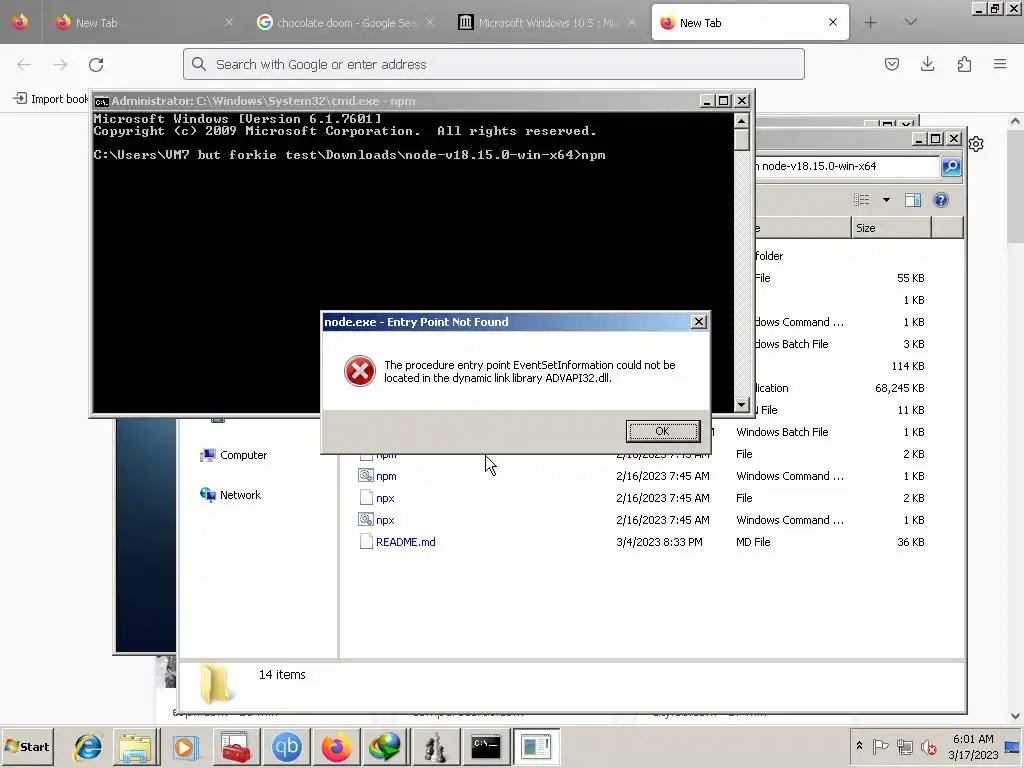This screenshot has height=768, width=1024.
Task: Click cmd window scroll up arrow
Action: tap(741, 121)
